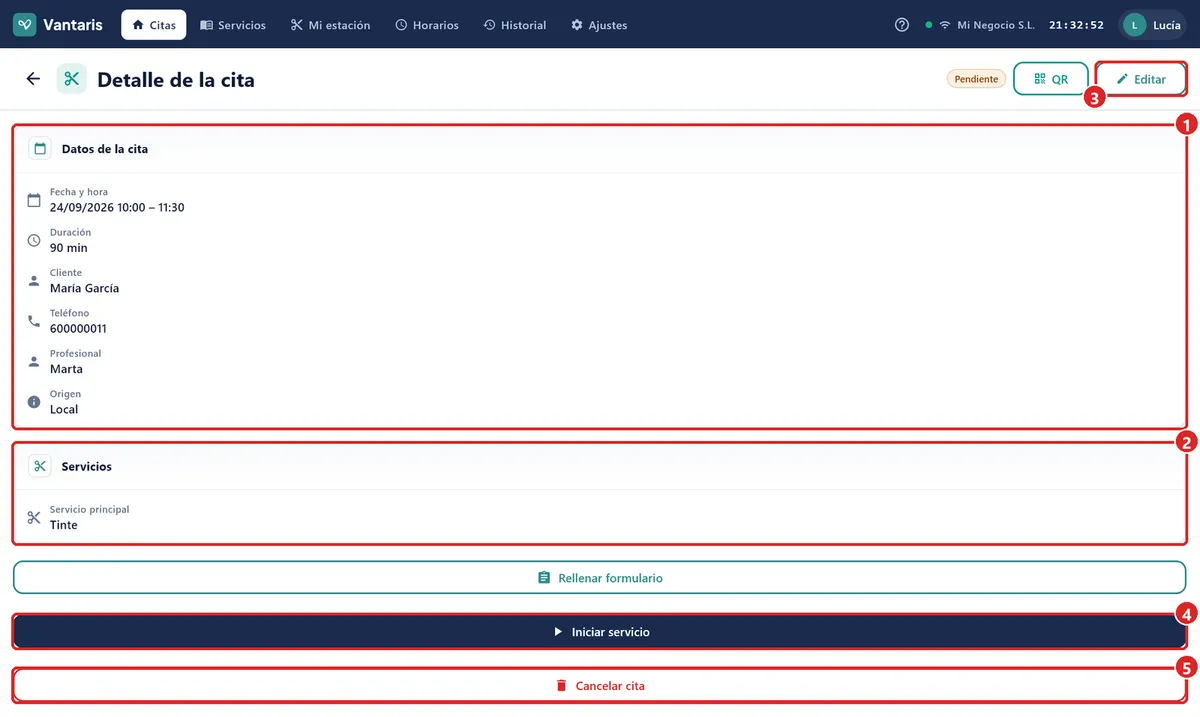Image resolution: width=1200 pixels, height=717 pixels.
Task: Click the Vantaris logo icon
Action: pos(25,25)
